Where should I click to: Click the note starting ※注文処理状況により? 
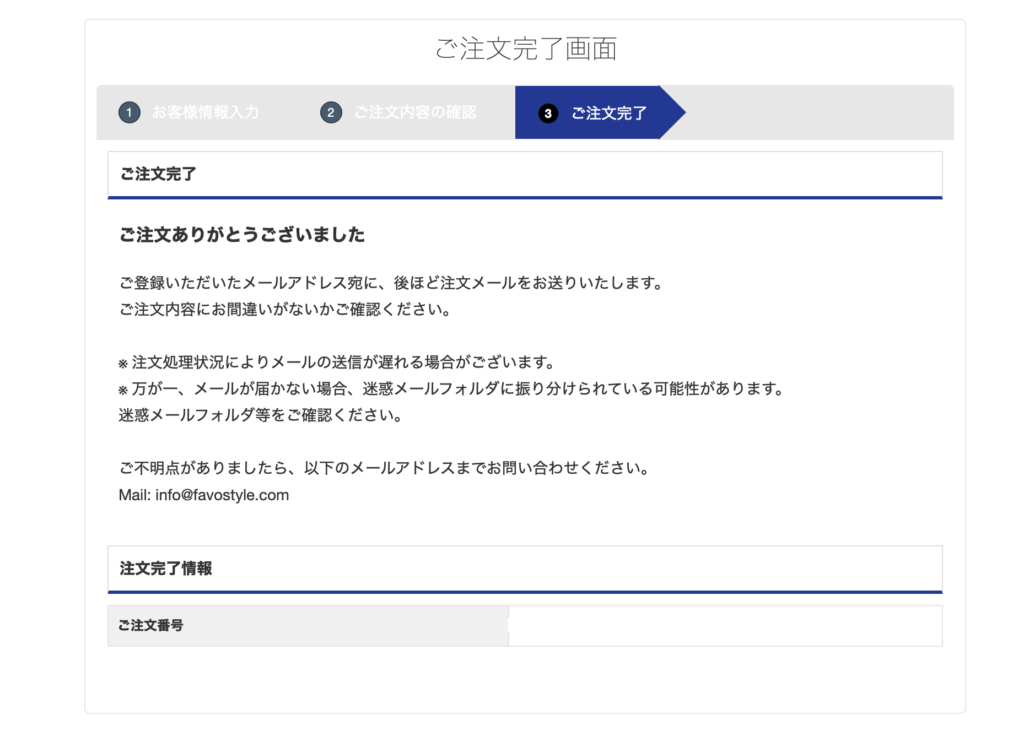point(337,362)
